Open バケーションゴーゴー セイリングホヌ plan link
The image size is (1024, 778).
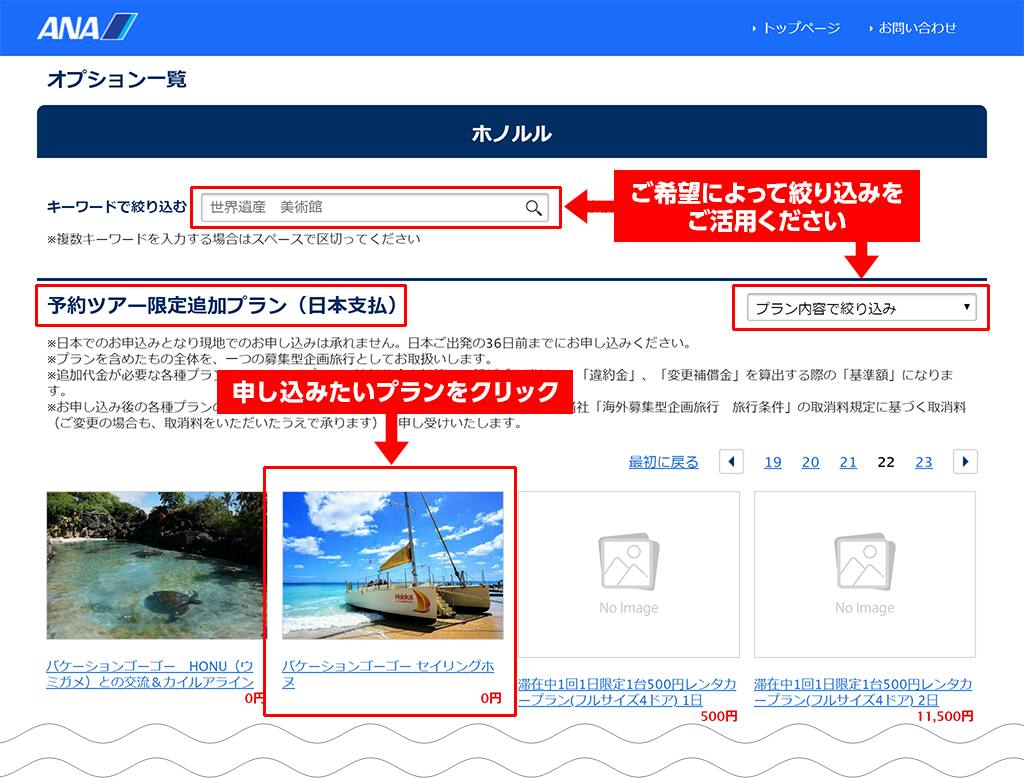pos(387,673)
